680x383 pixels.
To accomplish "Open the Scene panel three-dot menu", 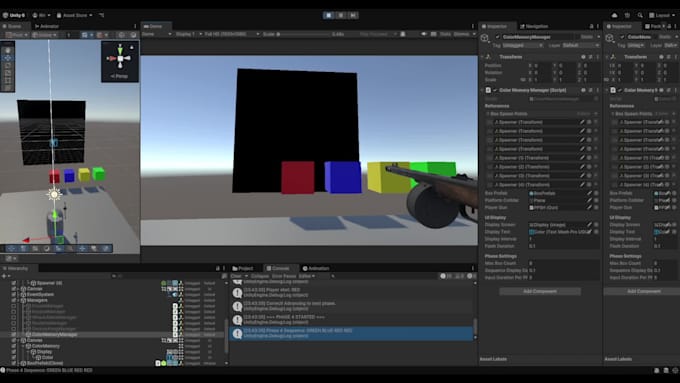I will [x=135, y=26].
